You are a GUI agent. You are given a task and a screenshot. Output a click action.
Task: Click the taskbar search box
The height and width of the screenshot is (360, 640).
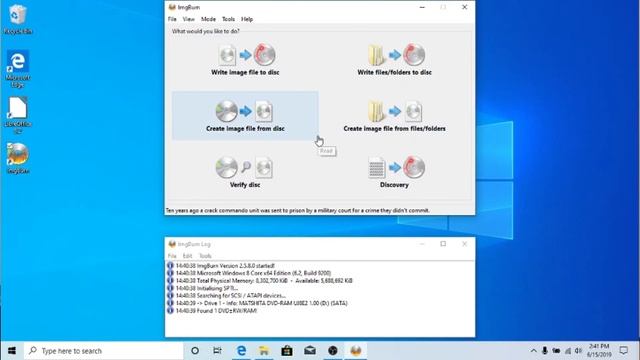(x=104, y=351)
